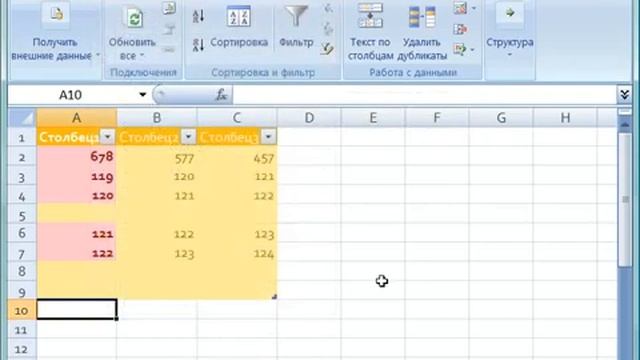Open the Name Box dropdown arrow
Screen dimensions: 640x360
click(142, 95)
